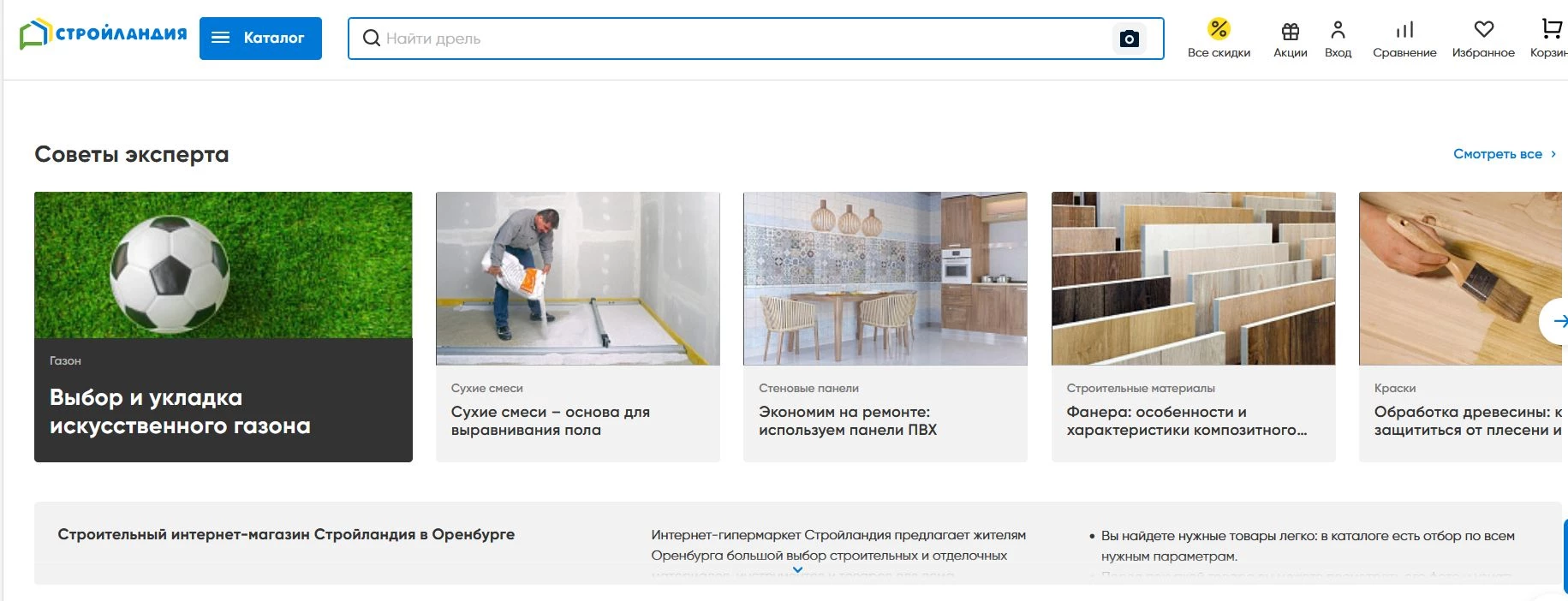Open article Обработка древесины
Viewport: 1568px width, 601px height.
(x=1468, y=421)
